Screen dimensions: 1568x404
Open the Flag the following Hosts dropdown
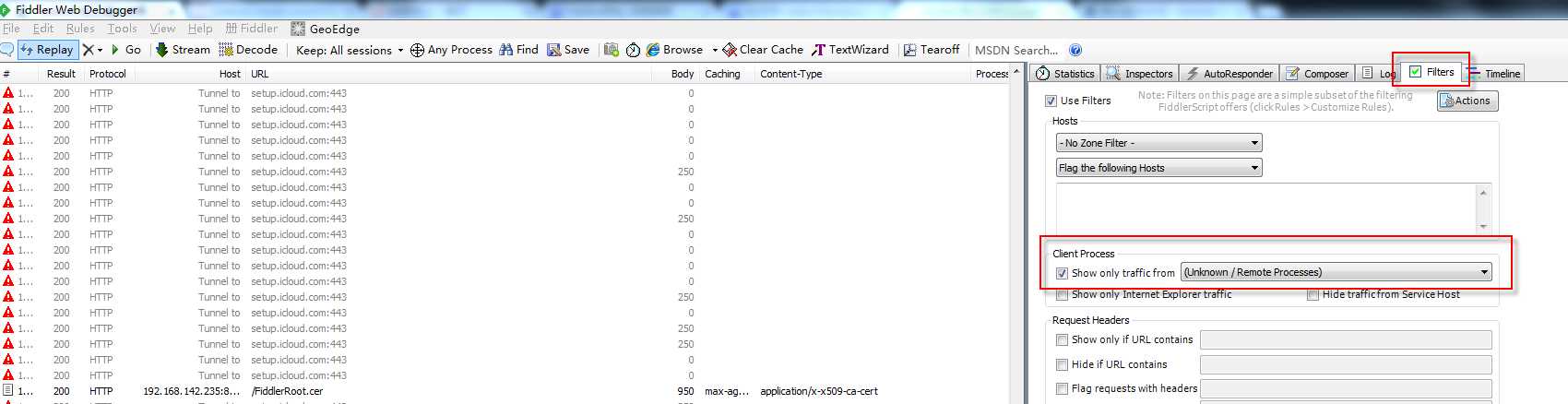(1158, 168)
